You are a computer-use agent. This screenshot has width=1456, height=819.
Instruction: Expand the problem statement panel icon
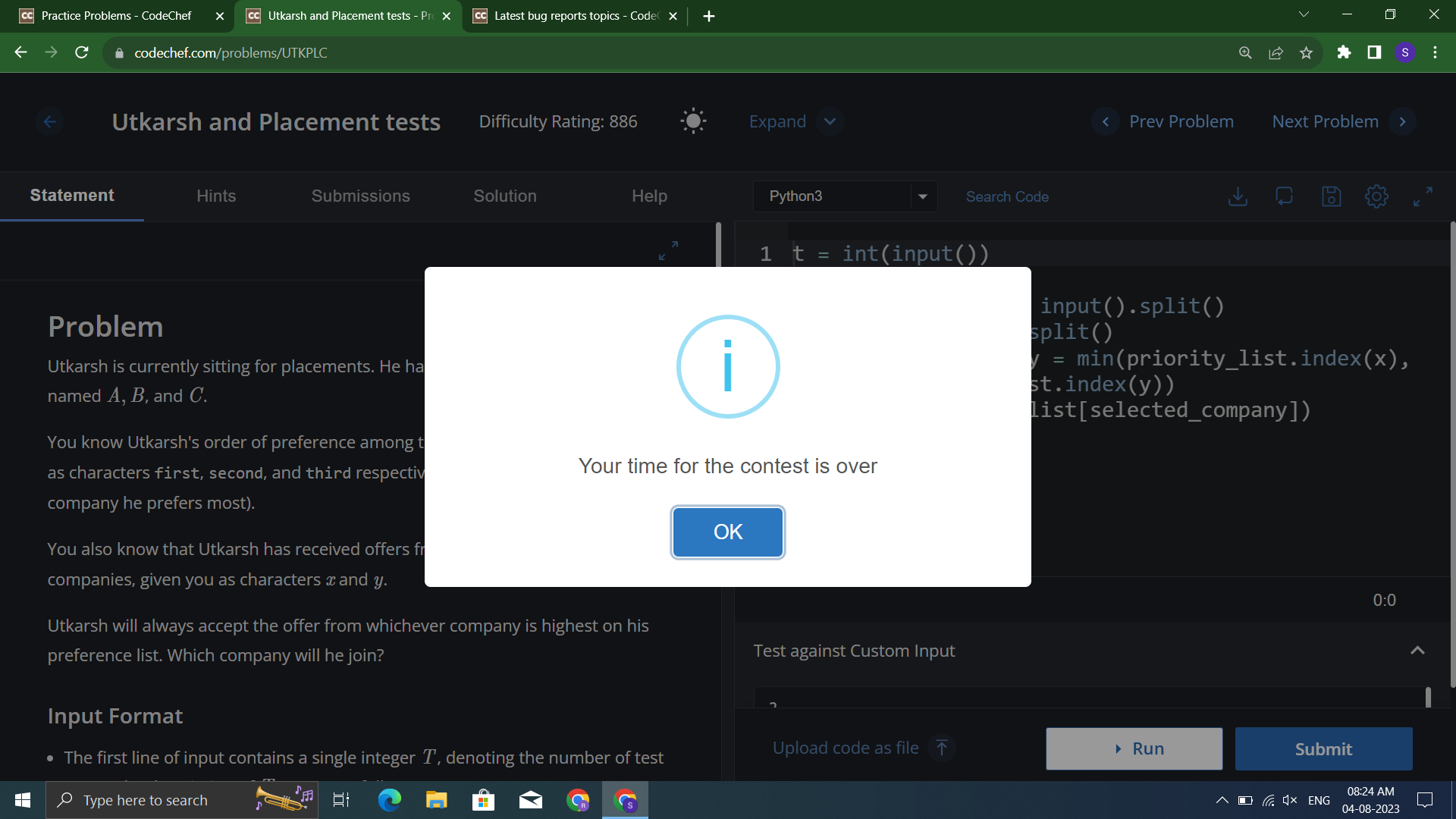[x=668, y=250]
